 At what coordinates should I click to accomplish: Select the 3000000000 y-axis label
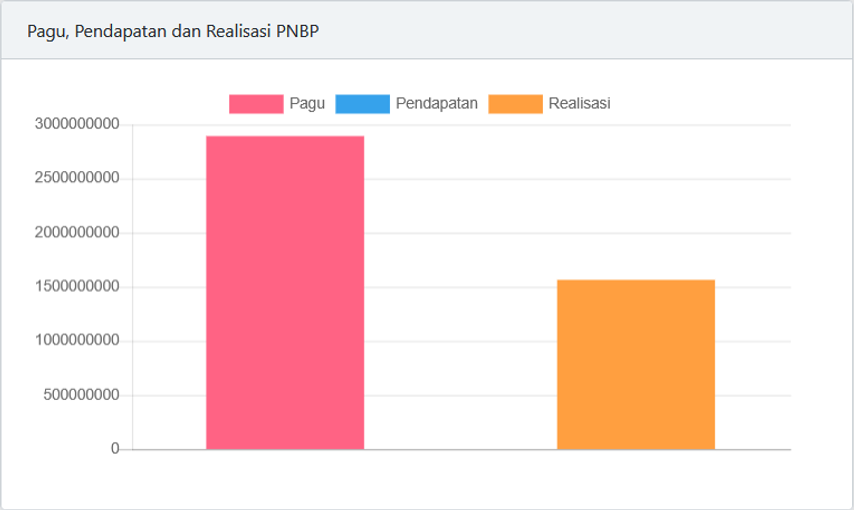77,125
